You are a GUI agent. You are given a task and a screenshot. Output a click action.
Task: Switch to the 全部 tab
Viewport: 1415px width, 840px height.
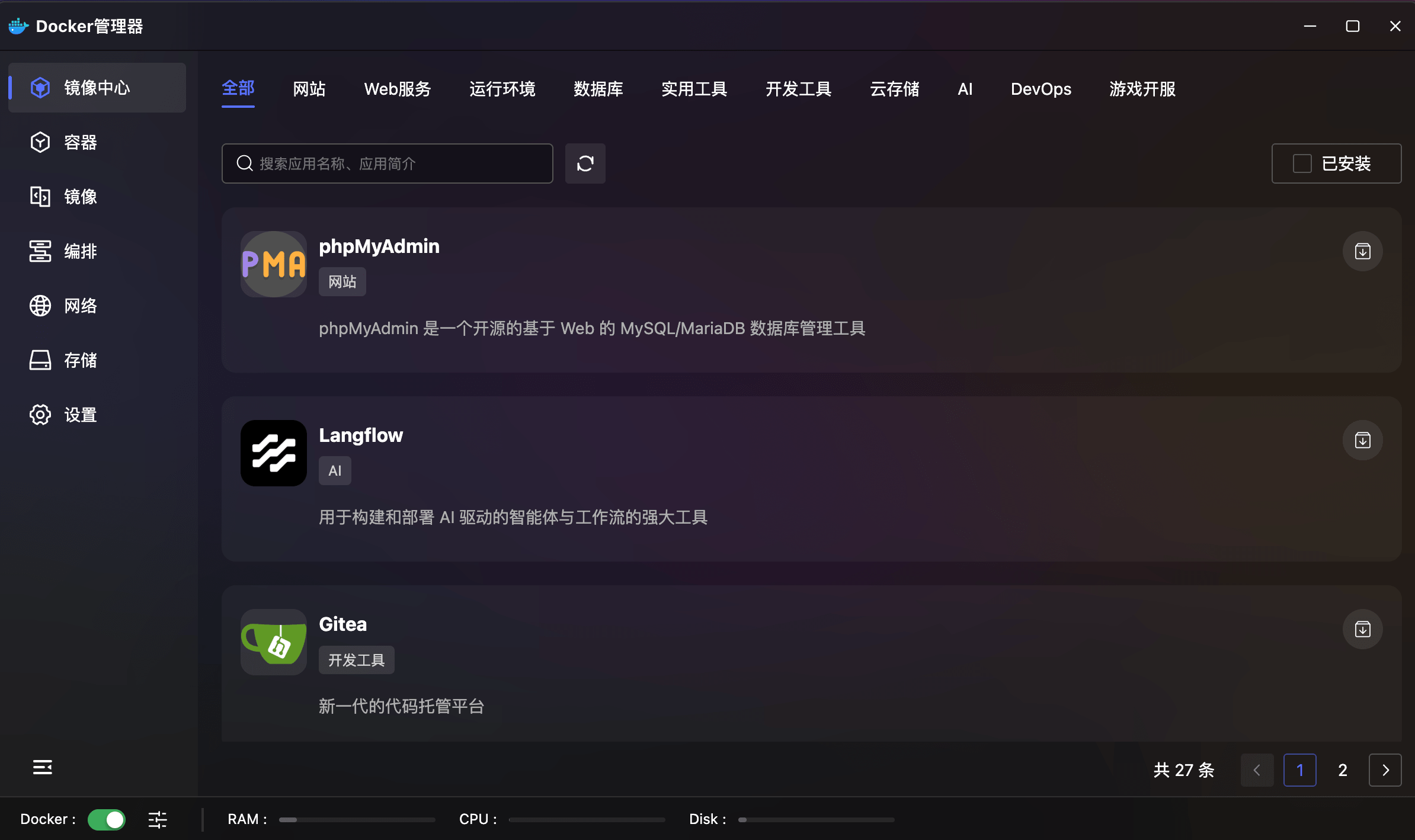[238, 89]
